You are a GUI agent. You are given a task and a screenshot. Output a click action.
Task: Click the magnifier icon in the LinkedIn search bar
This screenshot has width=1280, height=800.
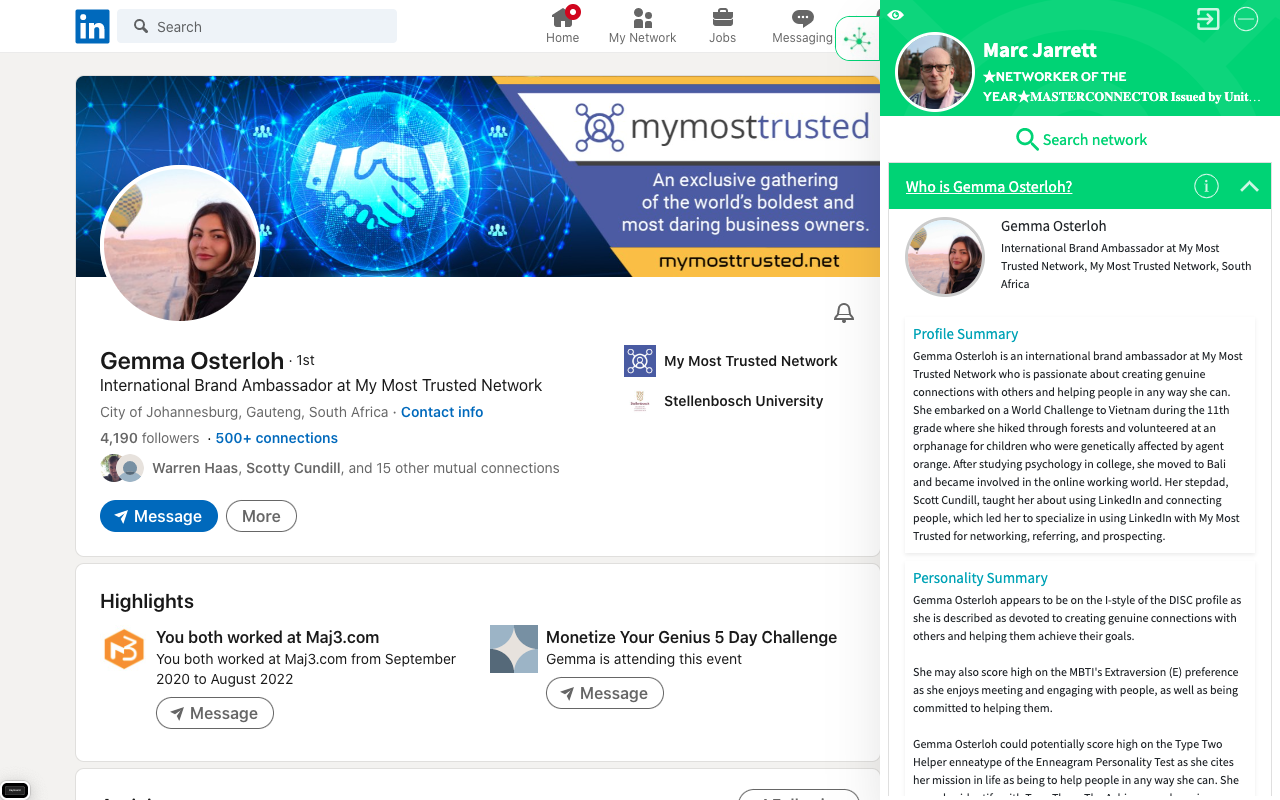pyautogui.click(x=141, y=26)
